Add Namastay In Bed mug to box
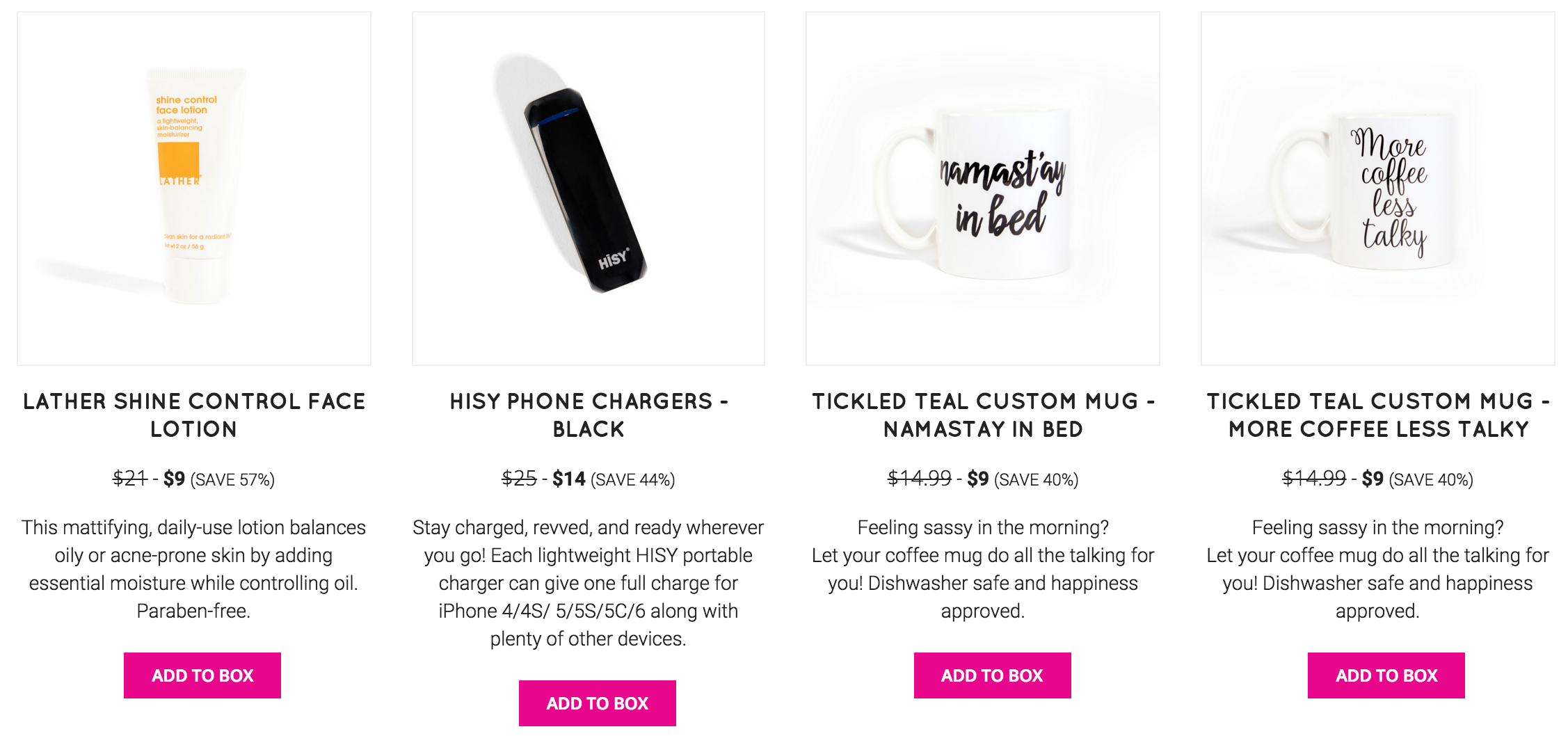The height and width of the screenshot is (736, 1568). click(x=993, y=675)
